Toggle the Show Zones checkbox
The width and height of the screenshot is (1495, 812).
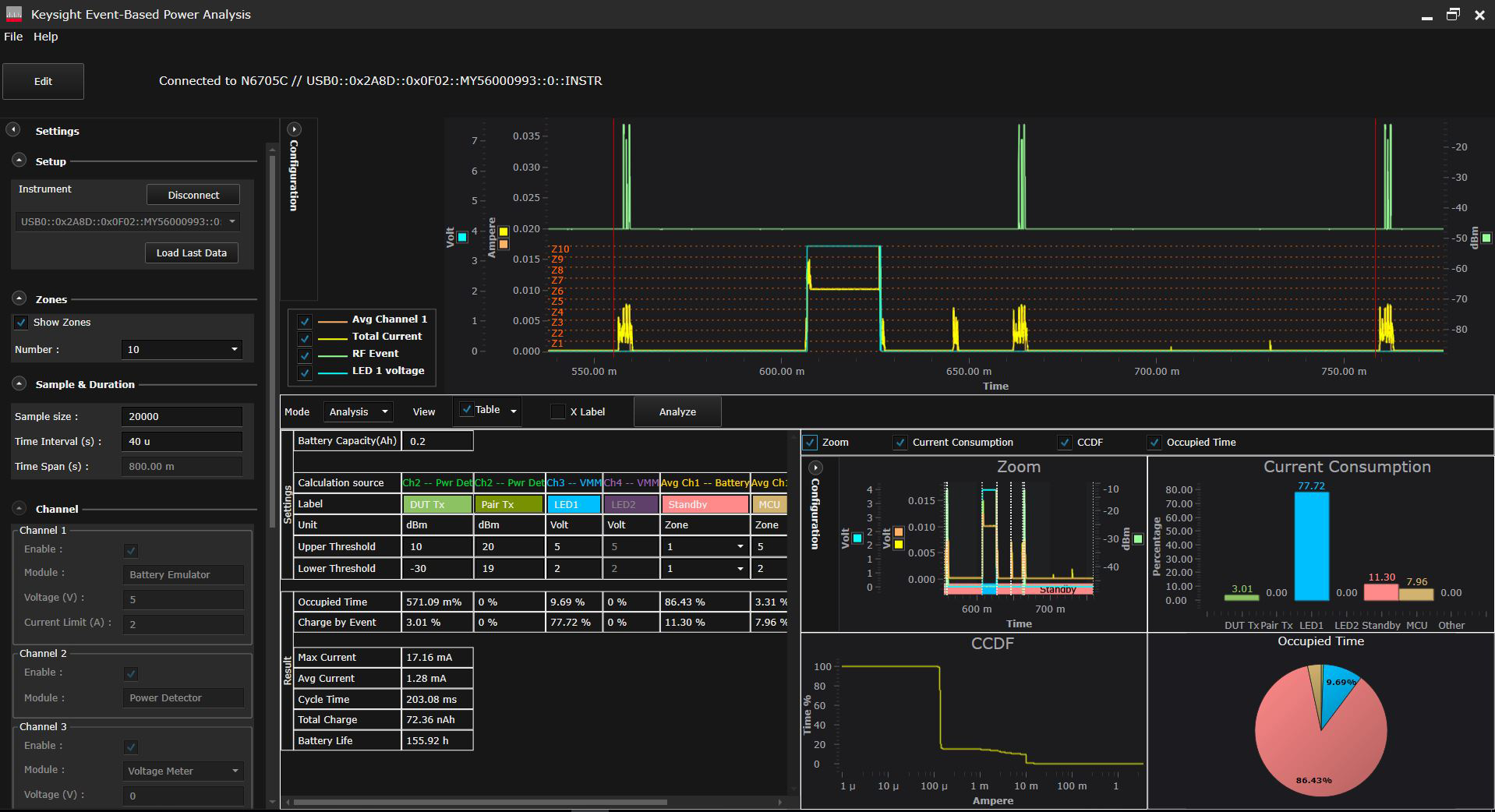click(x=20, y=323)
